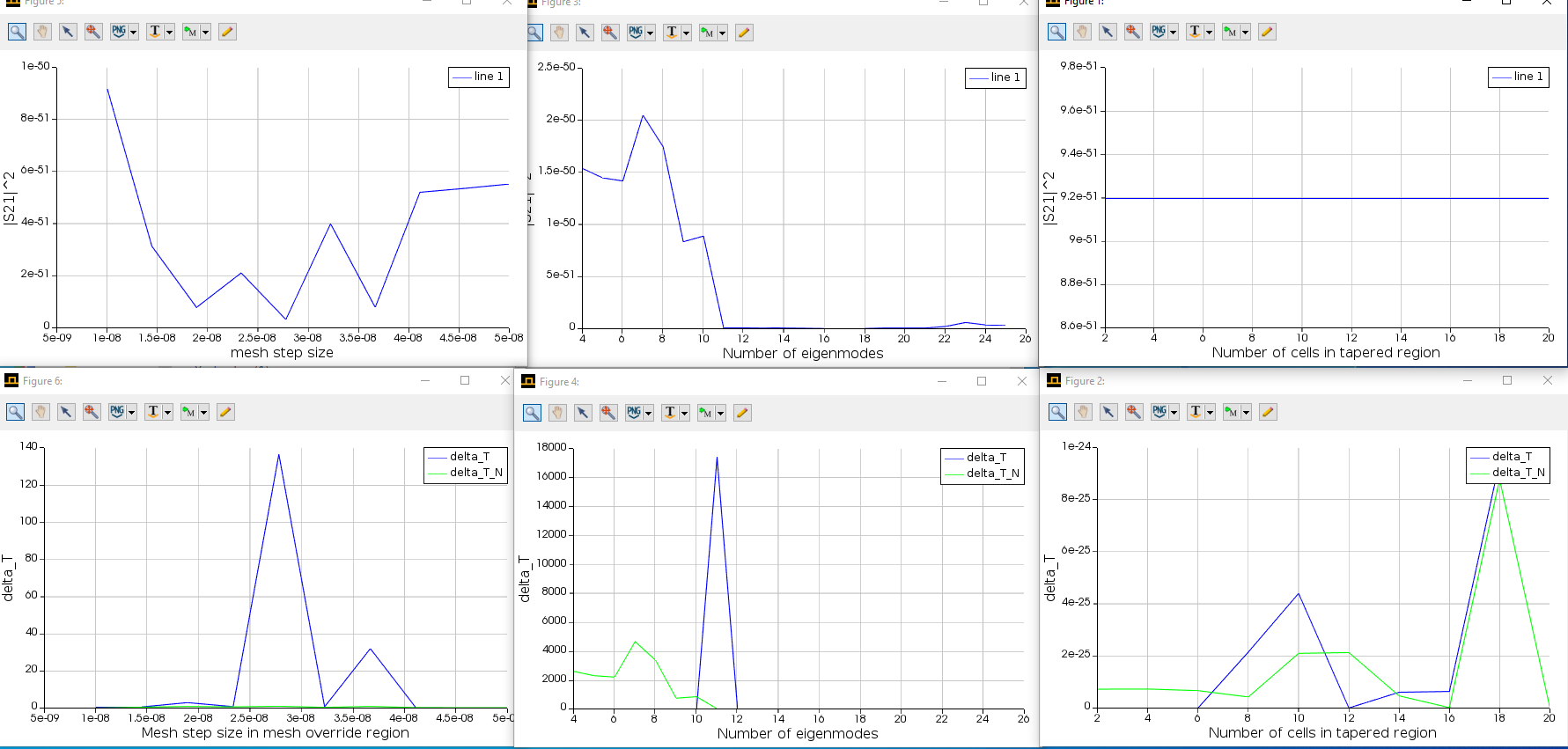Image resolution: width=1568 pixels, height=749 pixels.
Task: Select the zoom magnifier tool in the mesh step size plot
Action: 17,32
